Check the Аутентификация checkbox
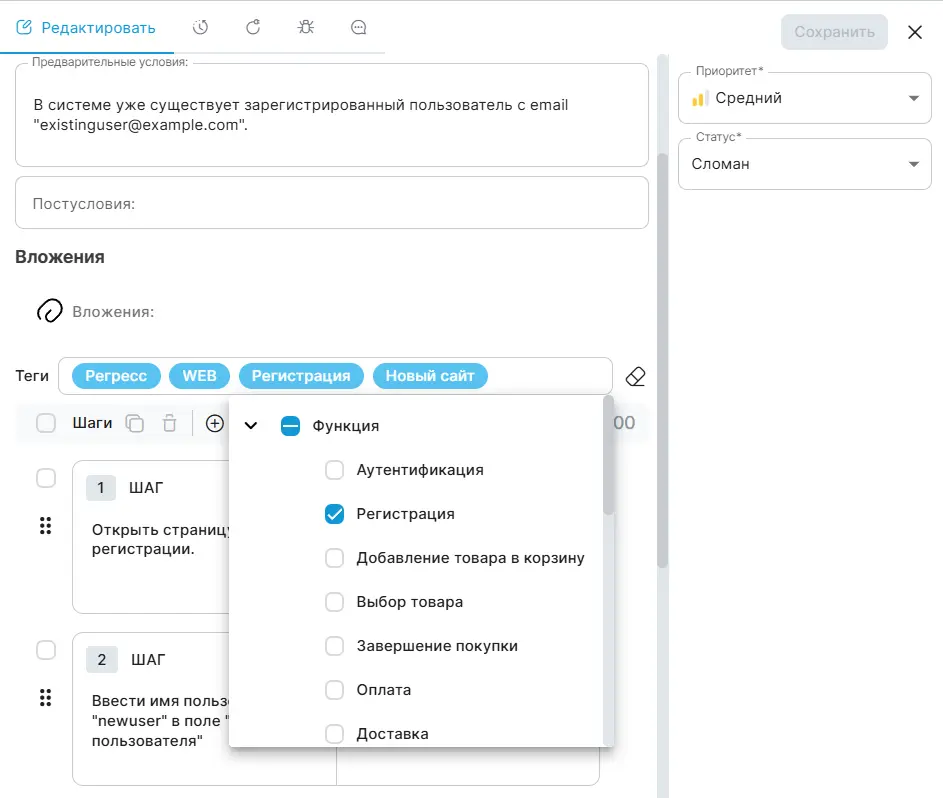 pos(335,470)
